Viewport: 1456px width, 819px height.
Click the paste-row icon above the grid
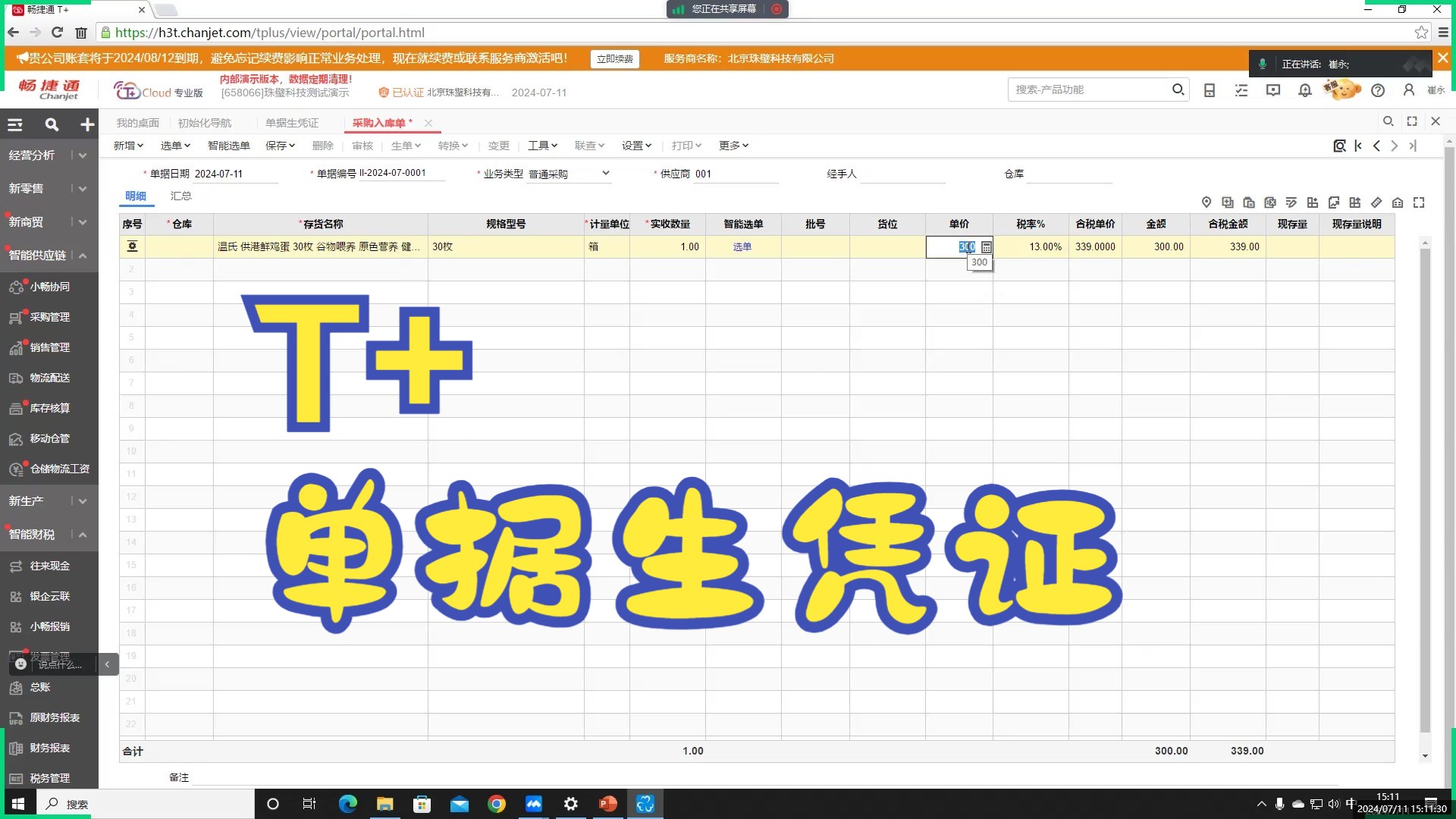point(1249,202)
